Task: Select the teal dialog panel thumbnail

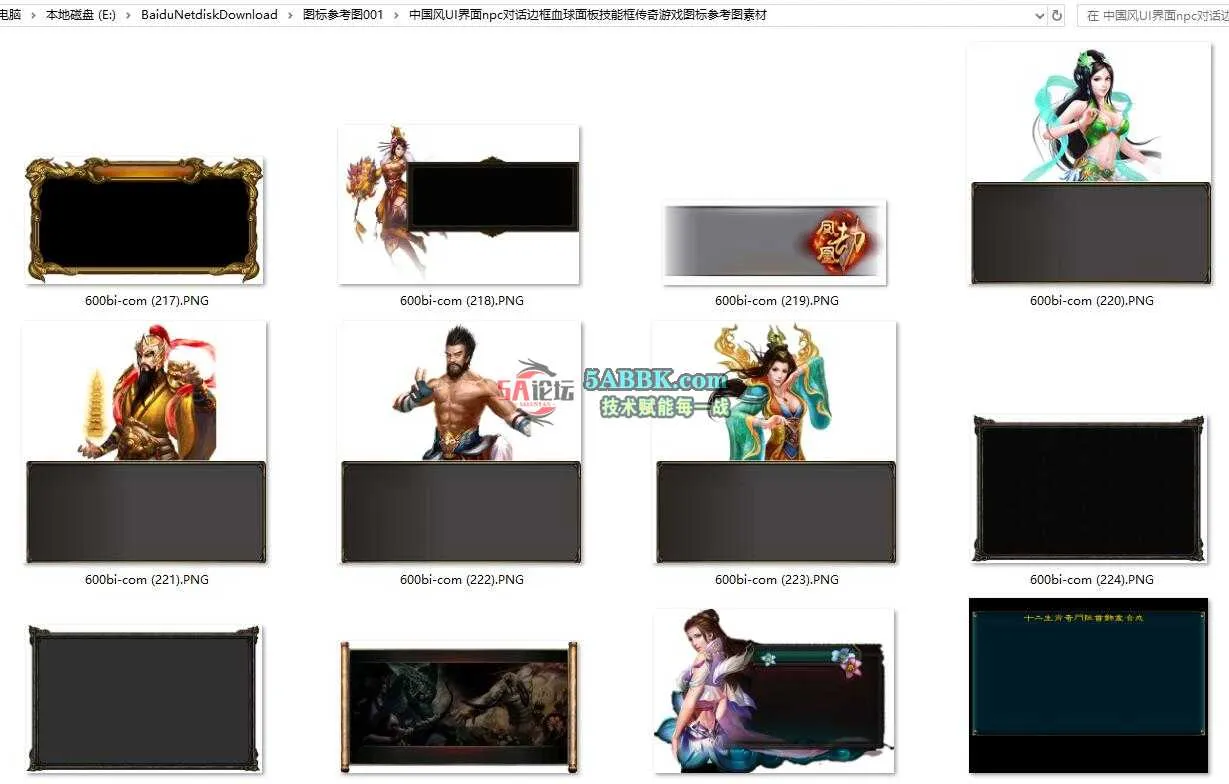Action: tap(1089, 685)
